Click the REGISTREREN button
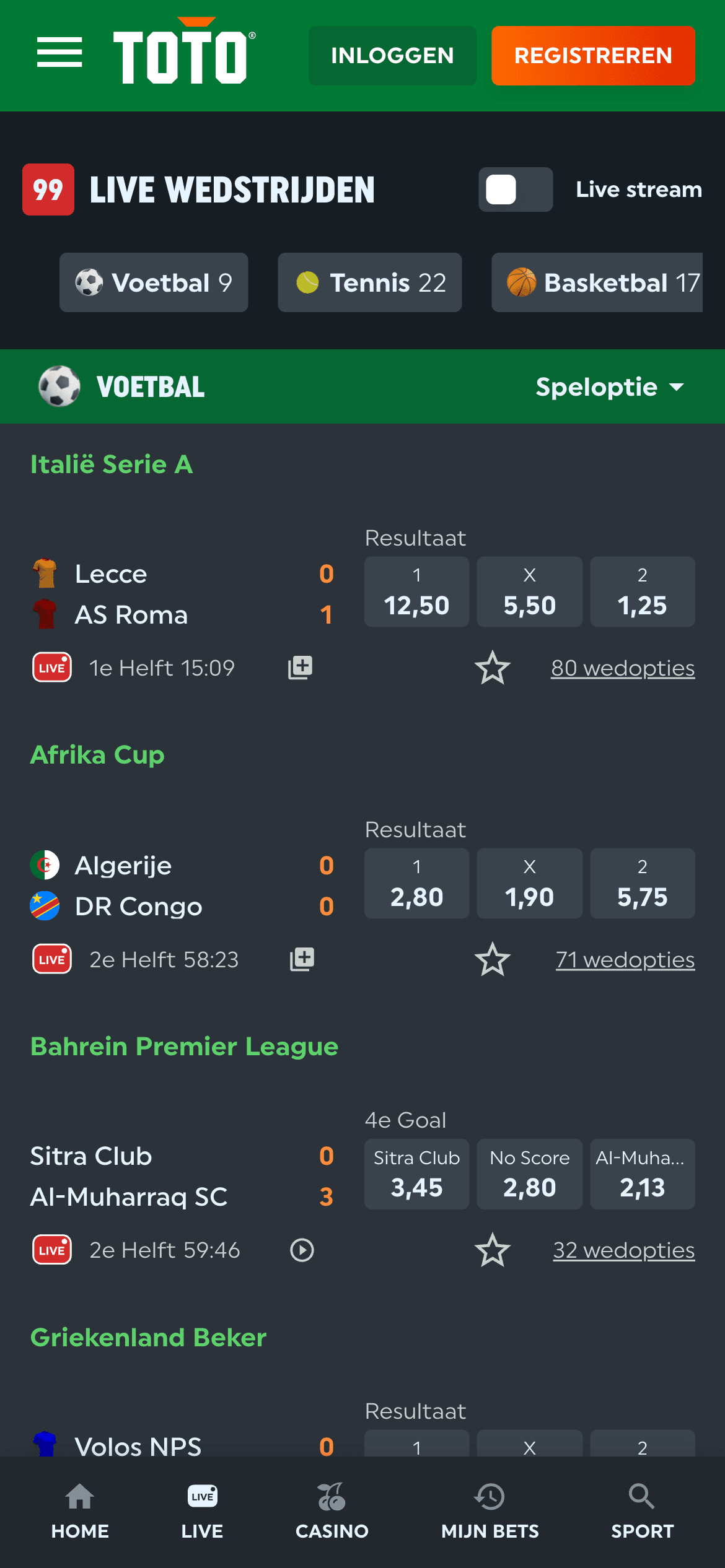The image size is (725, 1568). (x=592, y=56)
